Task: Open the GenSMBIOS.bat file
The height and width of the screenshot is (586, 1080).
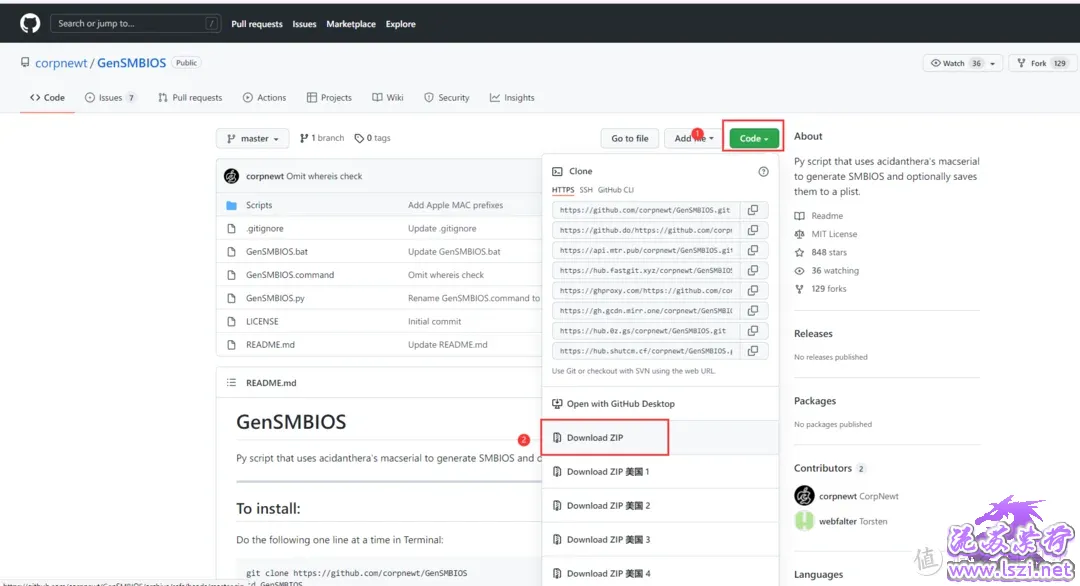Action: (x=277, y=252)
